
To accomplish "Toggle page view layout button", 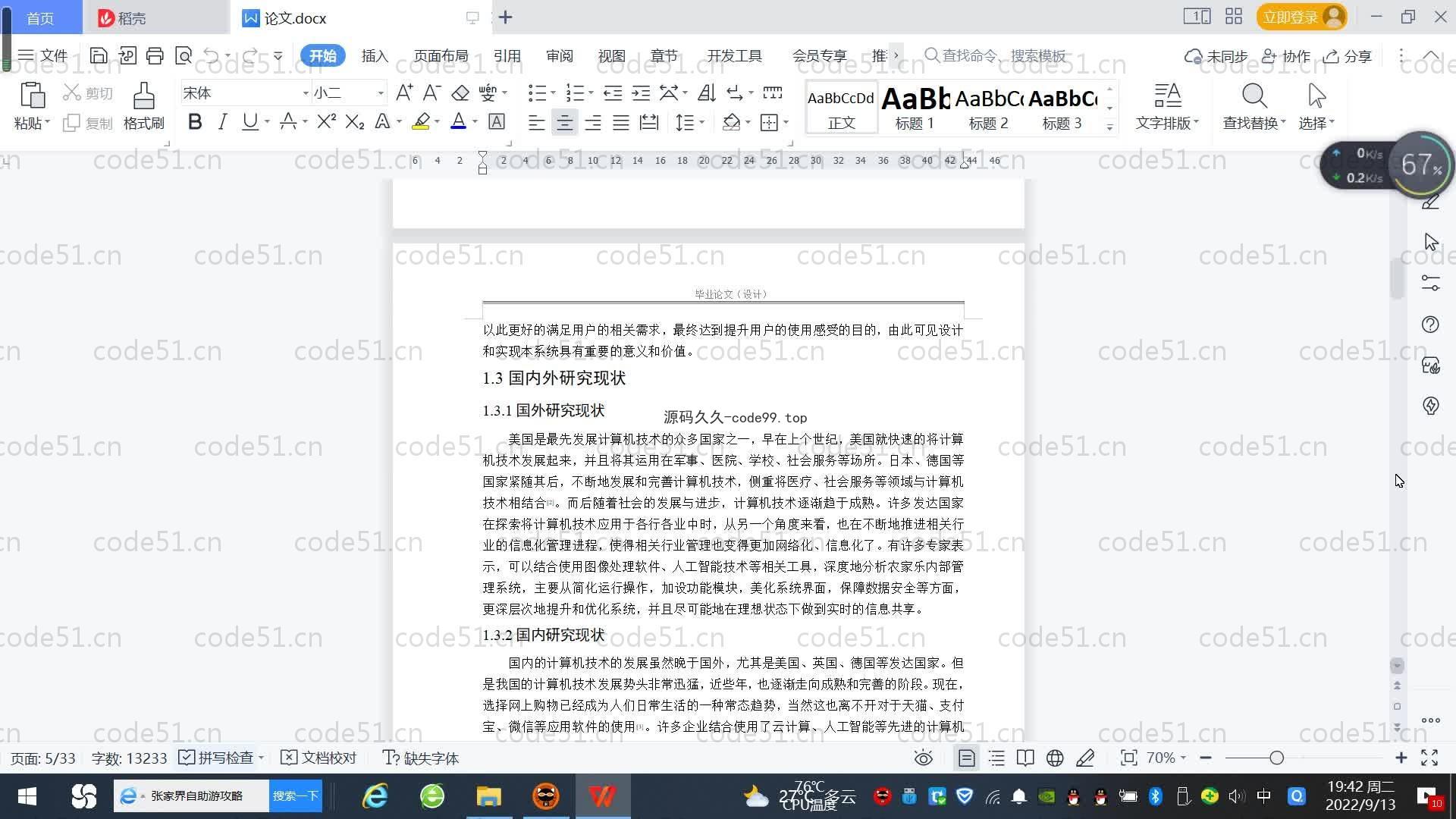I will (966, 758).
